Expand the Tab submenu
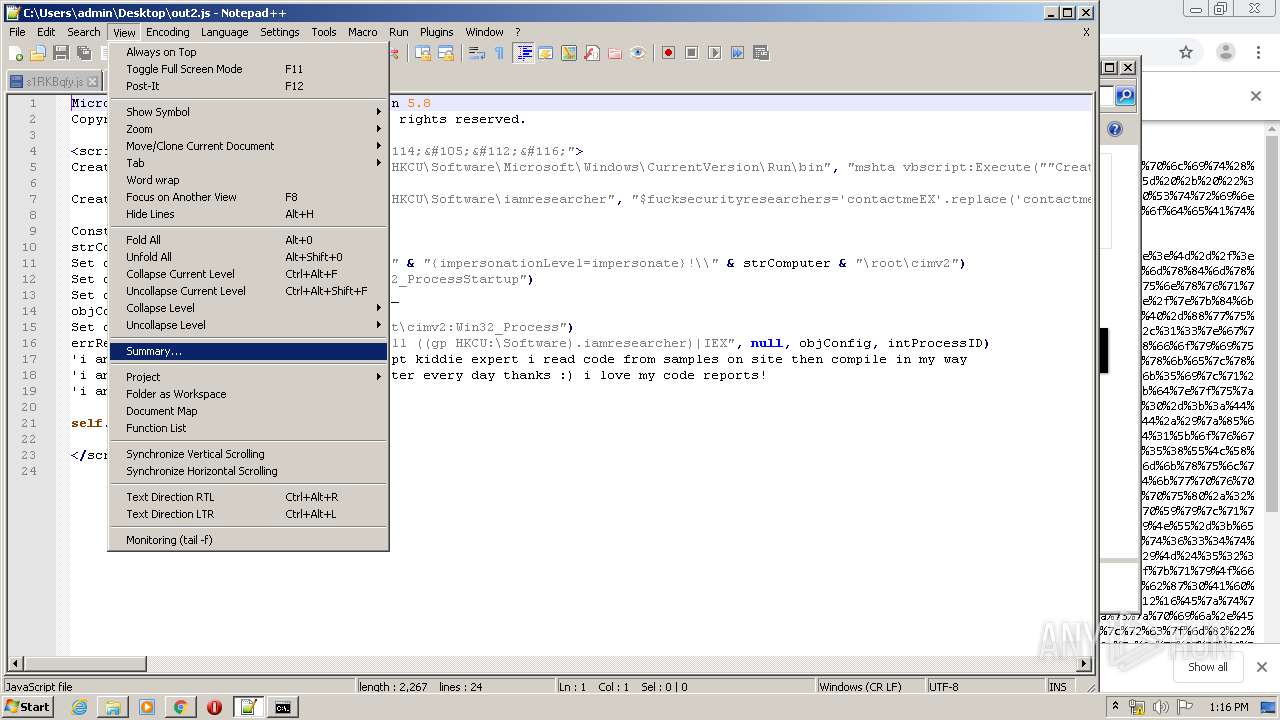1280x720 pixels. pyautogui.click(x=248, y=163)
